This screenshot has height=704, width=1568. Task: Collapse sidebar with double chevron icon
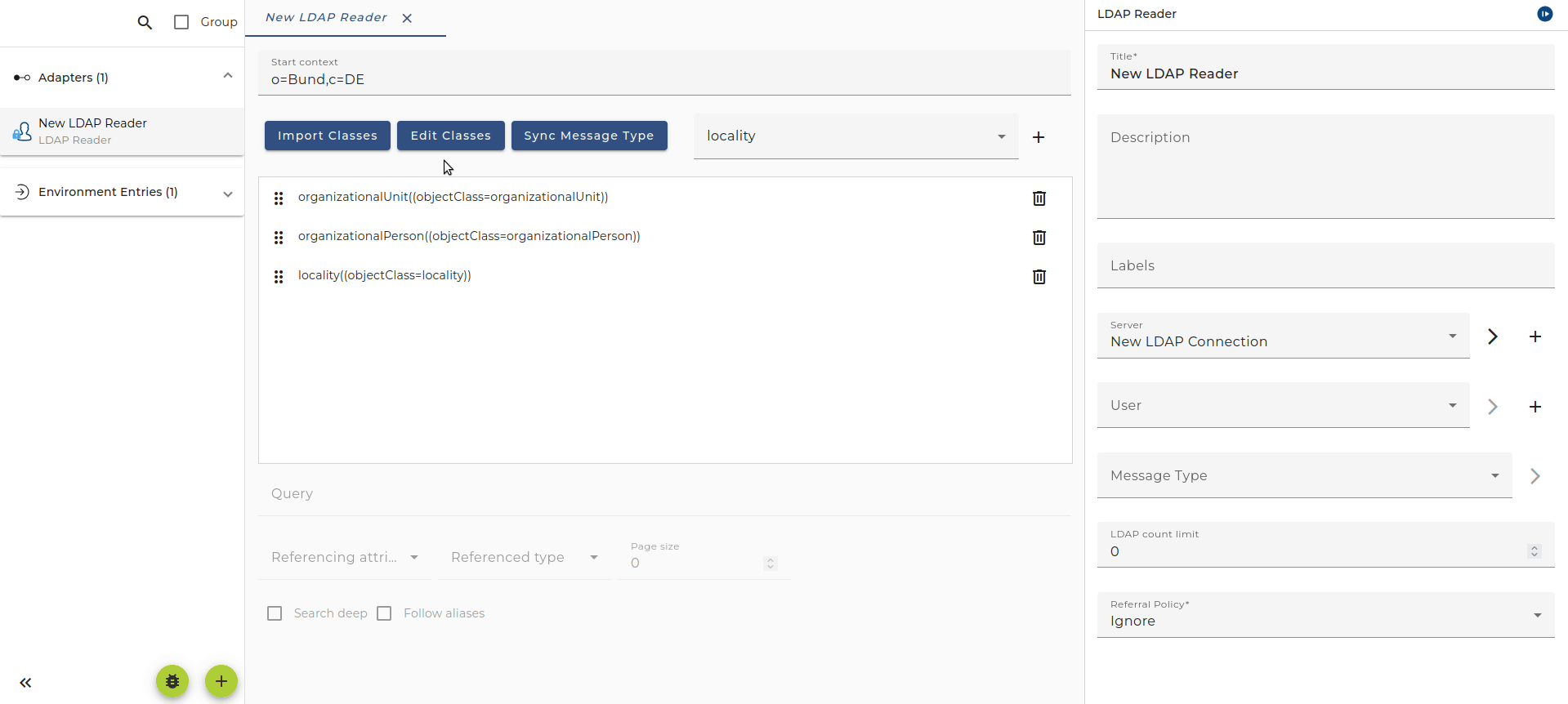point(25,683)
